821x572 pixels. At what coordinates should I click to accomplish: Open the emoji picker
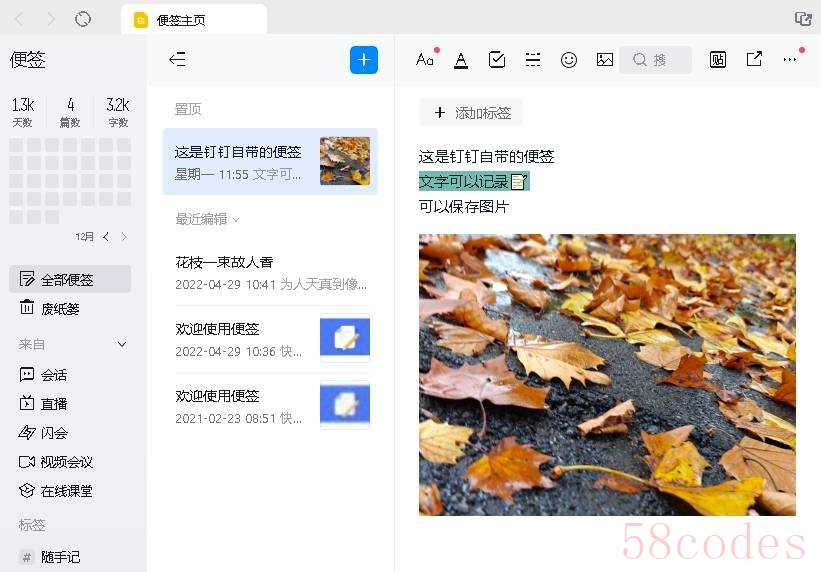569,60
